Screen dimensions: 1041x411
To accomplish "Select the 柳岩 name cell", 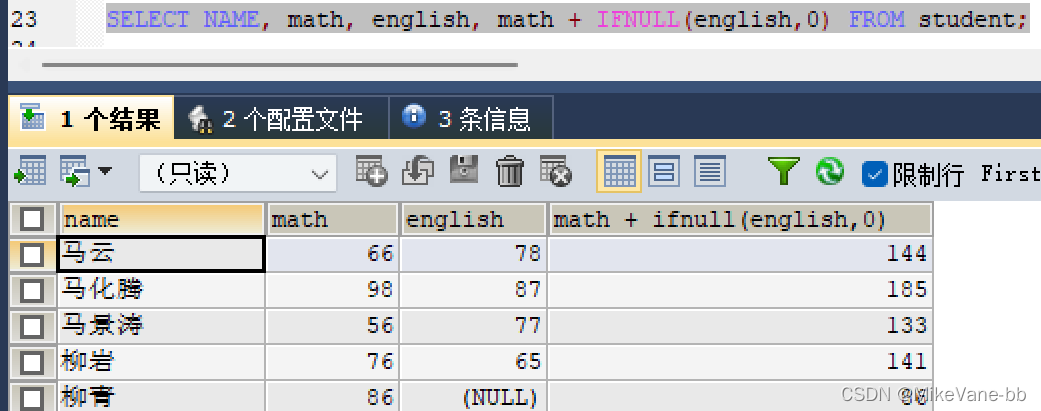I will point(161,362).
